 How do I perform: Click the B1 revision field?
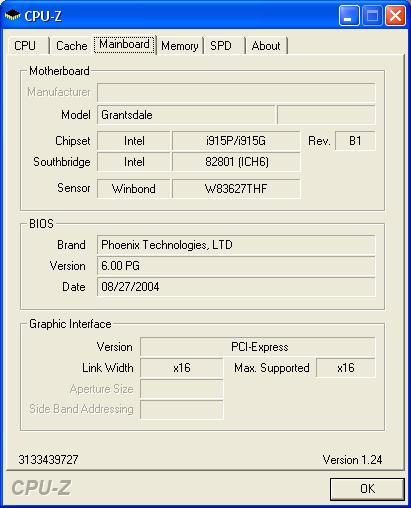pos(355,141)
